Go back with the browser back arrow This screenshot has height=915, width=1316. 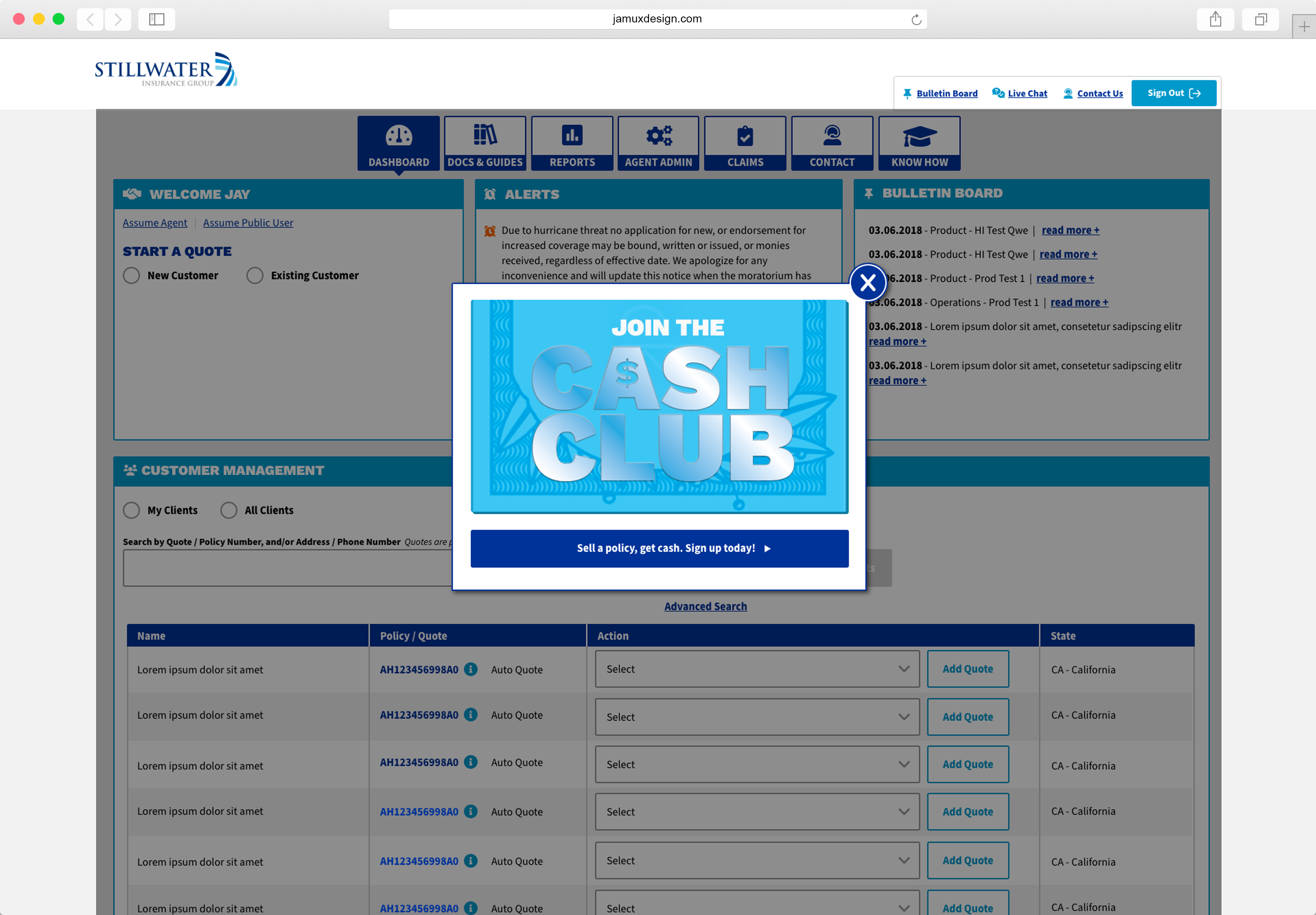click(x=90, y=20)
